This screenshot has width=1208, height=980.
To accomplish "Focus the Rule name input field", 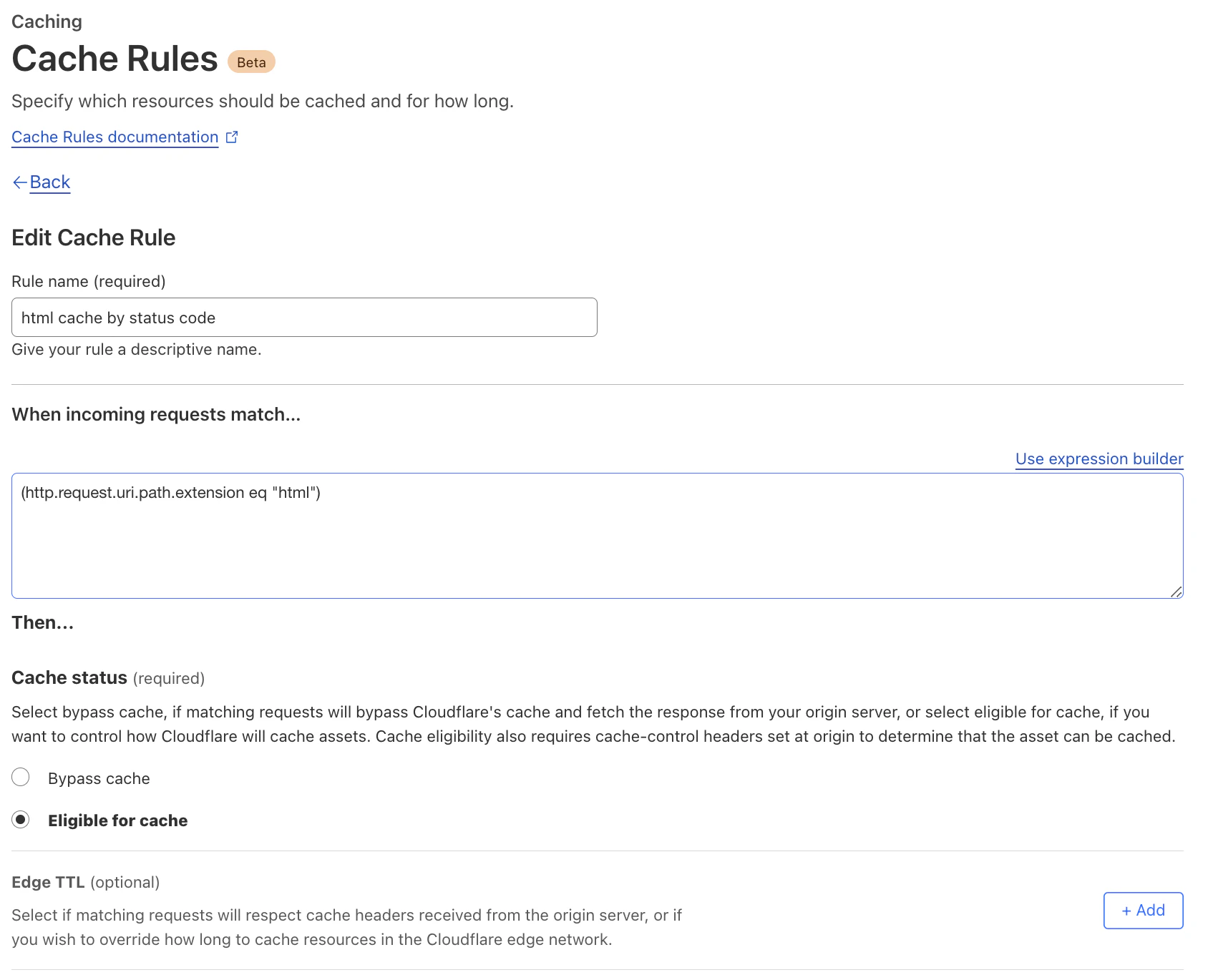I will click(x=304, y=318).
